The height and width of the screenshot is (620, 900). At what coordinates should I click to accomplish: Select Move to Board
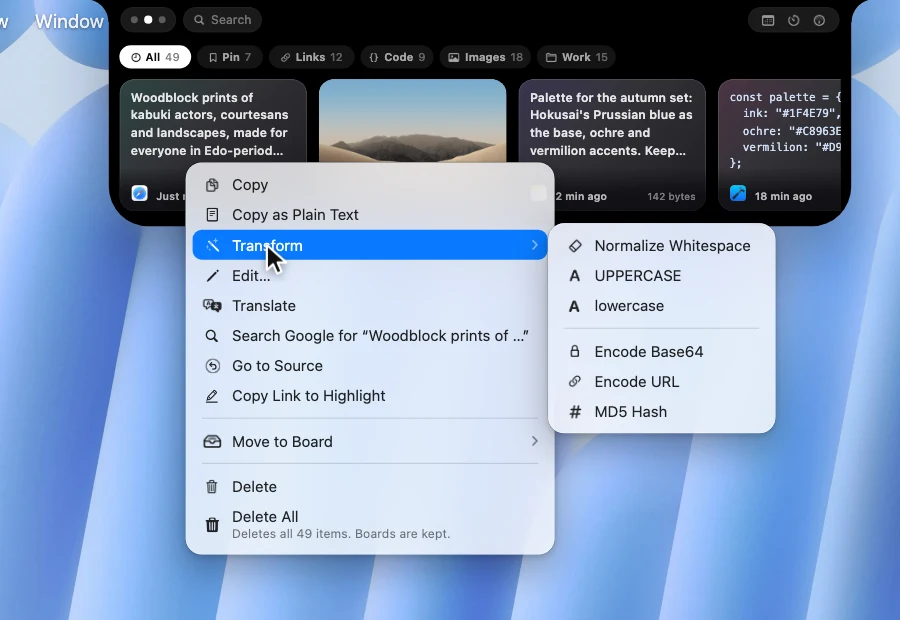pos(370,441)
